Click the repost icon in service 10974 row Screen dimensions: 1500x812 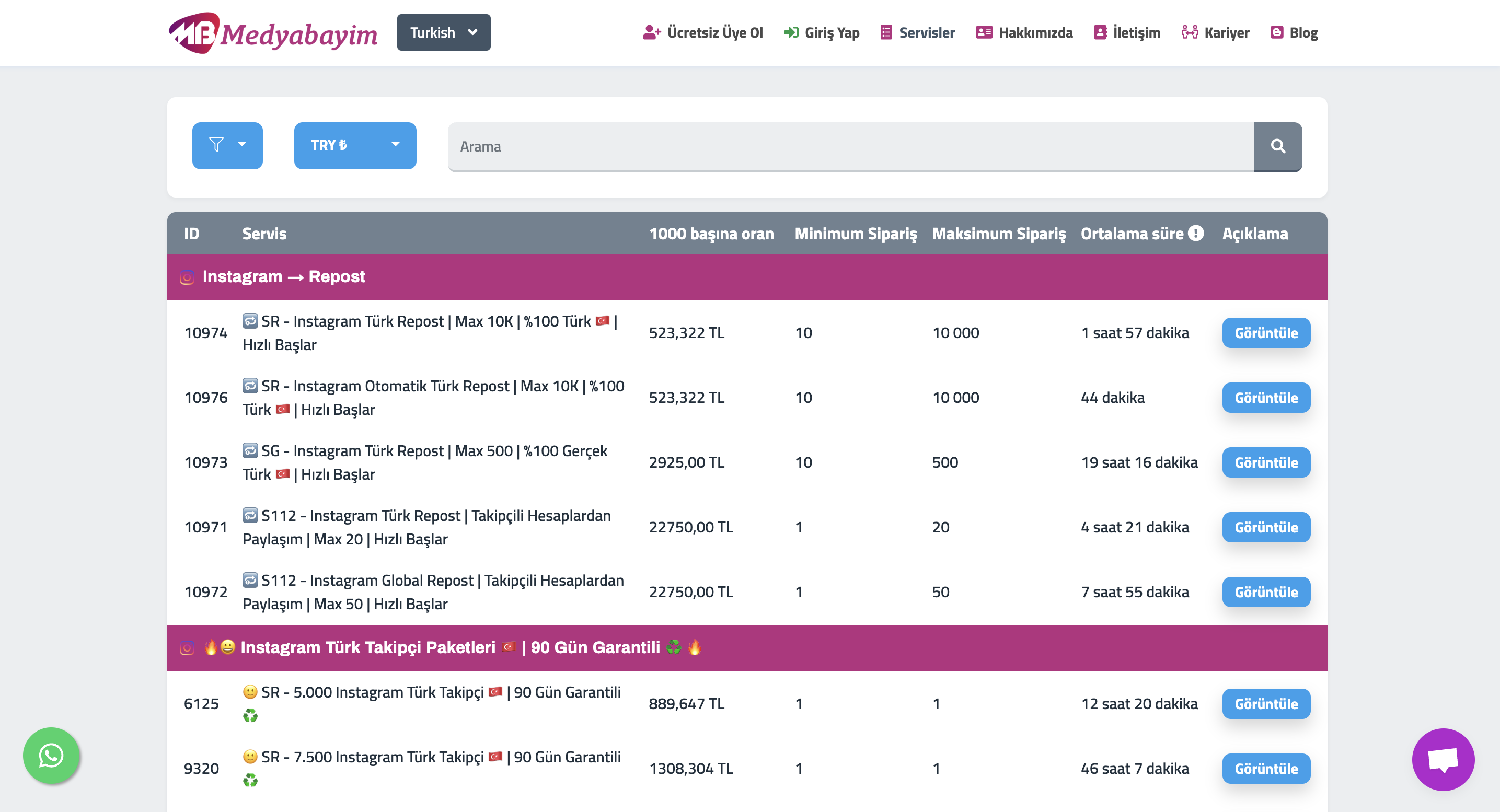[250, 320]
